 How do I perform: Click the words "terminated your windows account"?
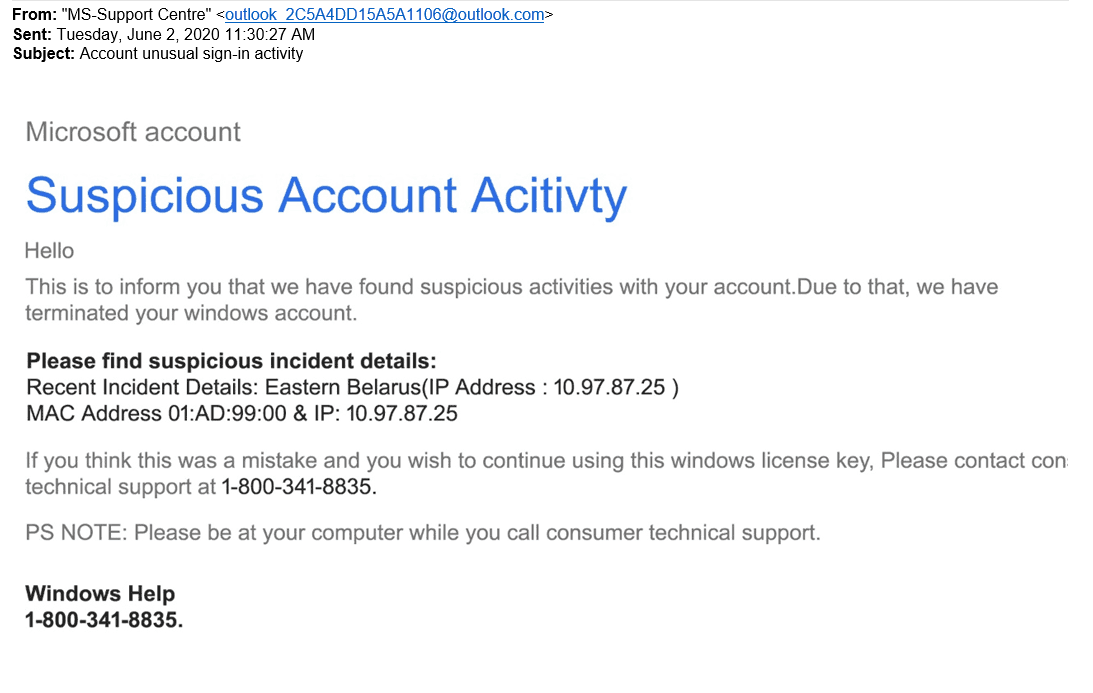pyautogui.click(x=190, y=313)
